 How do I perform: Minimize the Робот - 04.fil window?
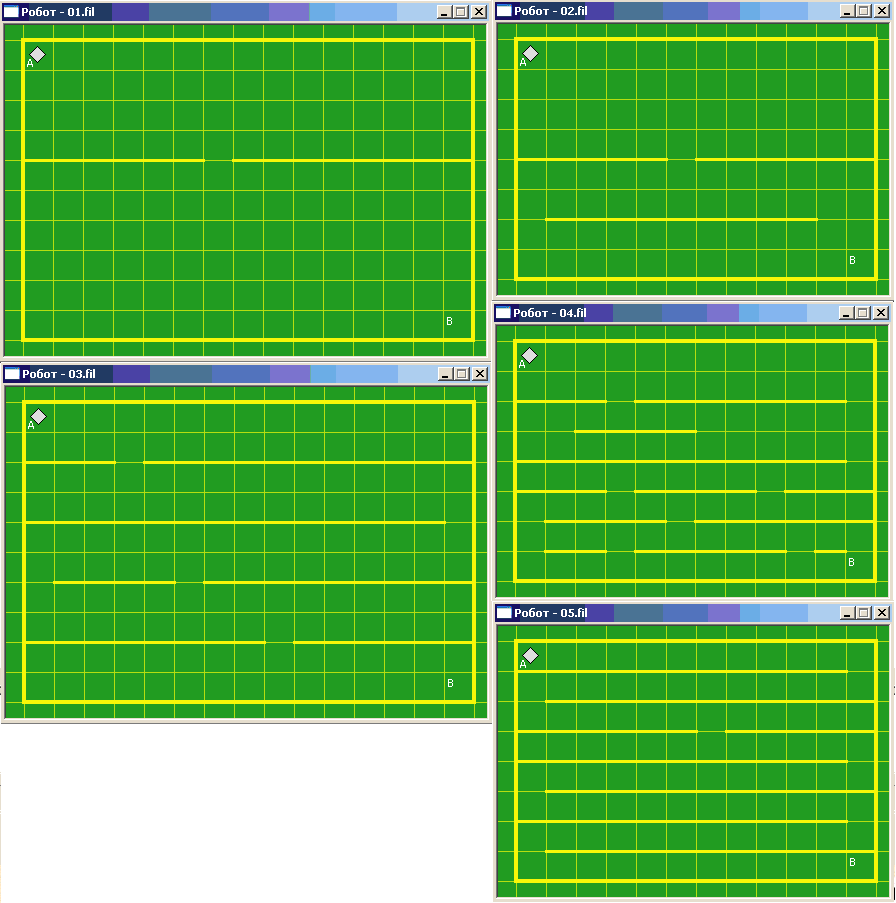pyautogui.click(x=846, y=313)
